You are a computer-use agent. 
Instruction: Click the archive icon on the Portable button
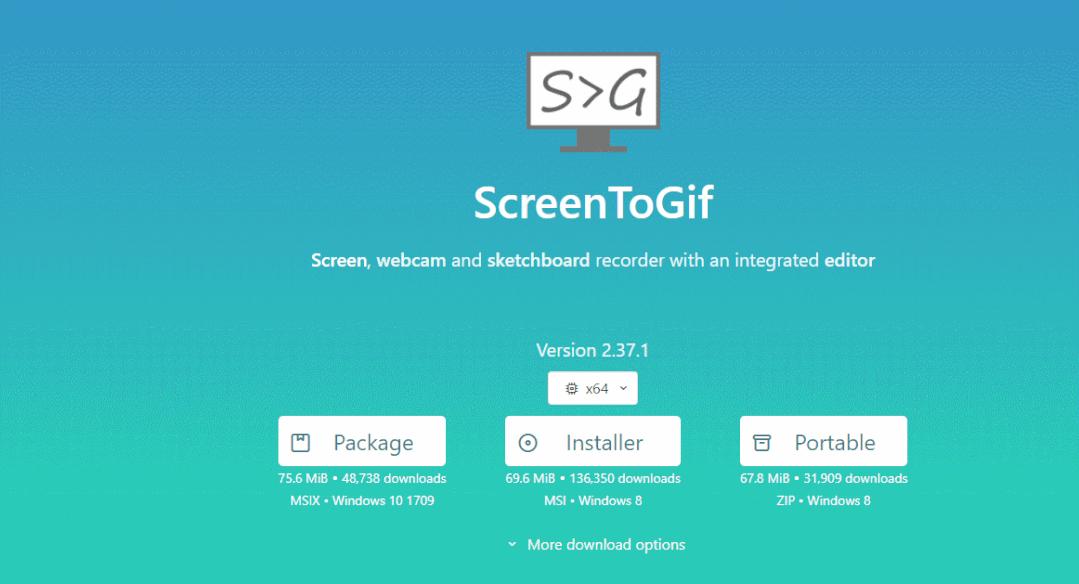pyautogui.click(x=762, y=442)
